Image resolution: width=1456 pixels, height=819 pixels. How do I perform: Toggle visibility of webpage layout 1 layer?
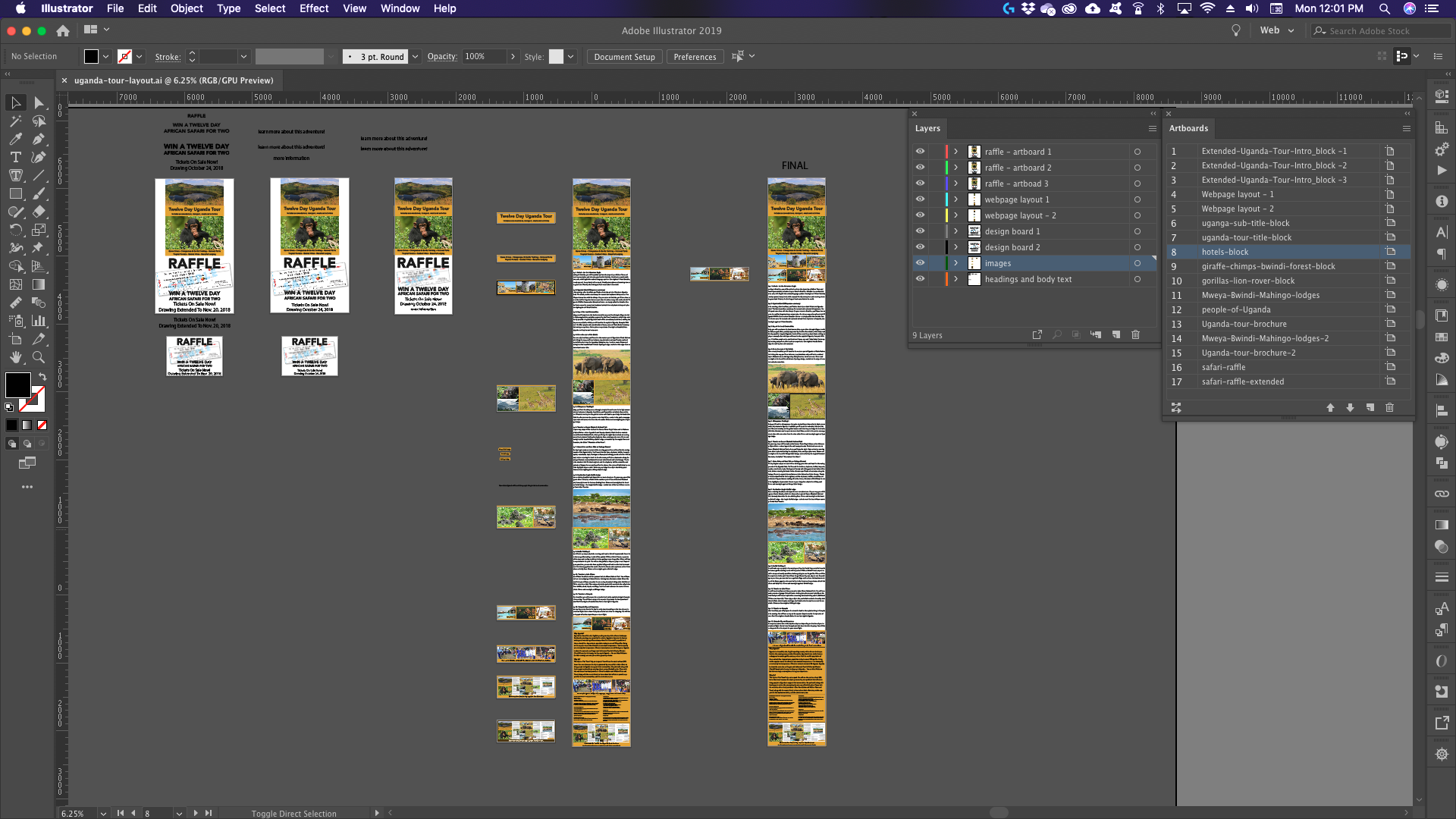coord(920,199)
